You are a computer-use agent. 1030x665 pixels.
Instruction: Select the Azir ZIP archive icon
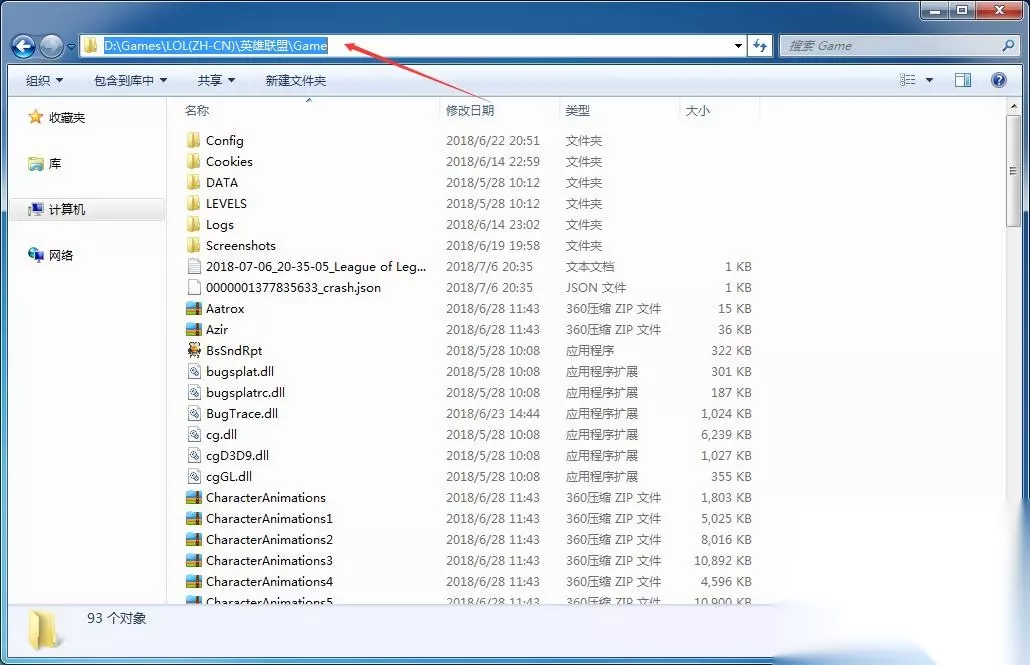(194, 329)
